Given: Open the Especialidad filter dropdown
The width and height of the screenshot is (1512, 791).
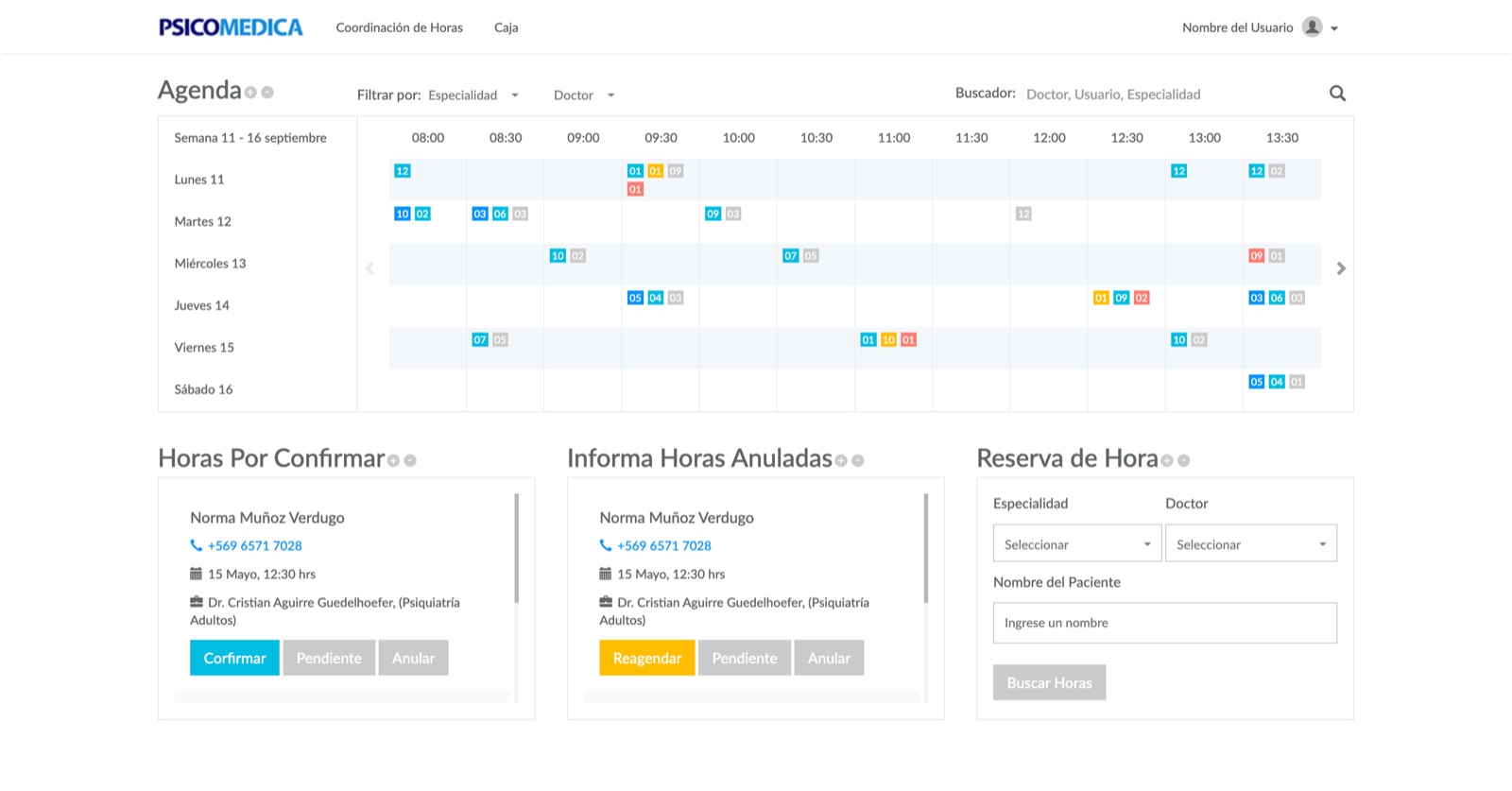Looking at the screenshot, I should click(474, 95).
